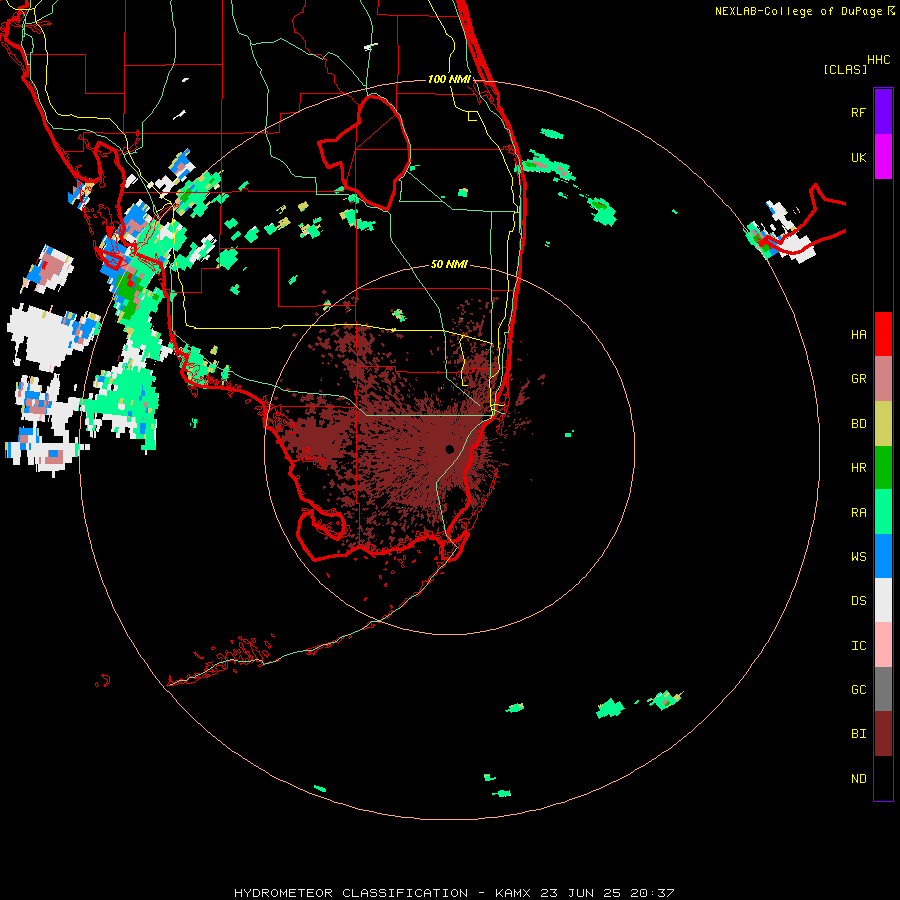Click the WS legend label

tap(858, 556)
